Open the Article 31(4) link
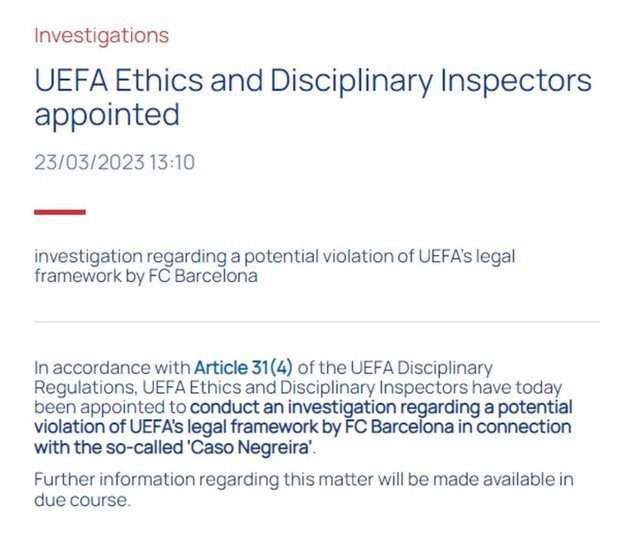The width and height of the screenshot is (640, 535). pos(243,367)
